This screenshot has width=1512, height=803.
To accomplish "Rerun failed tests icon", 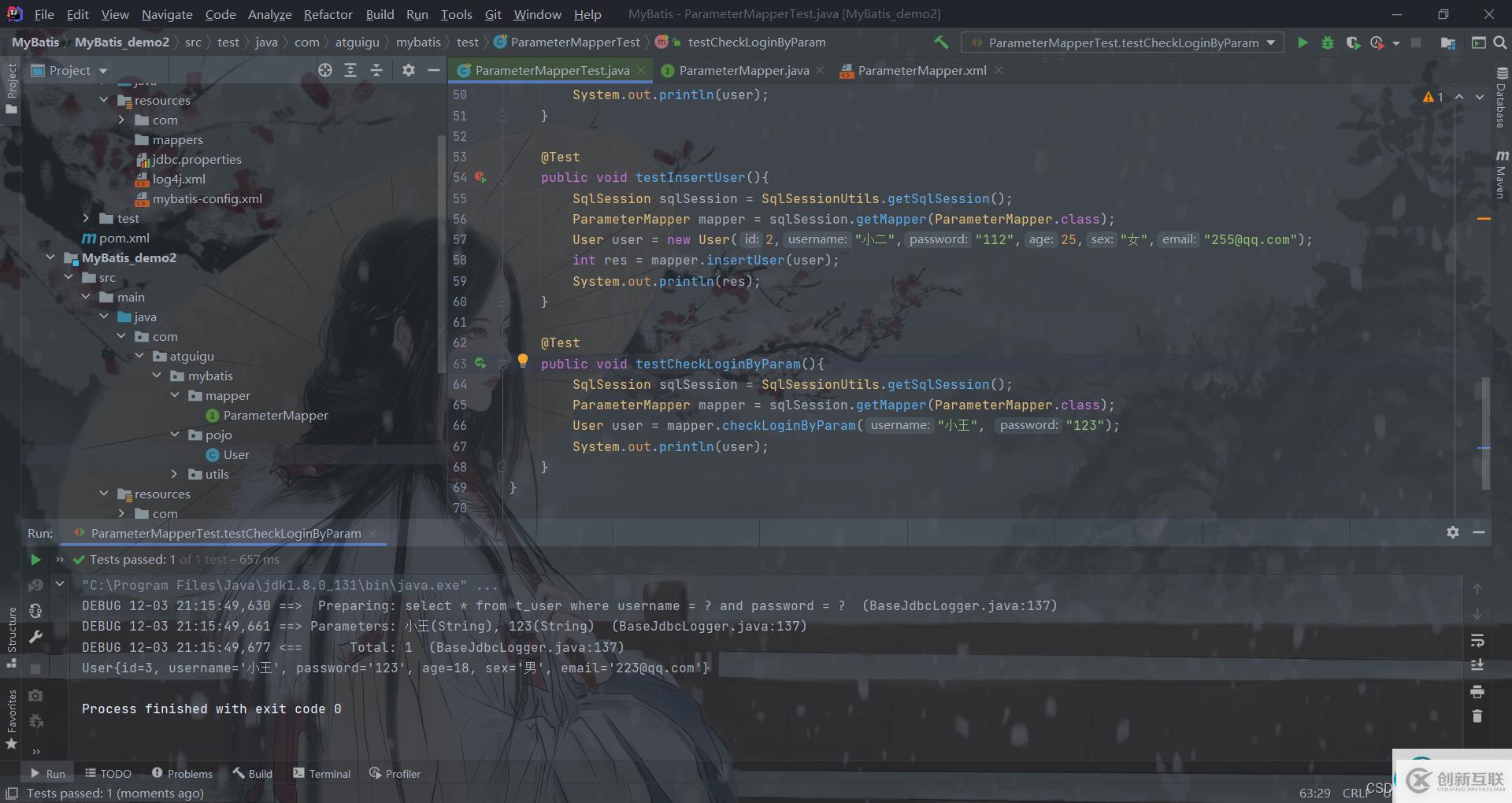I will 35,585.
